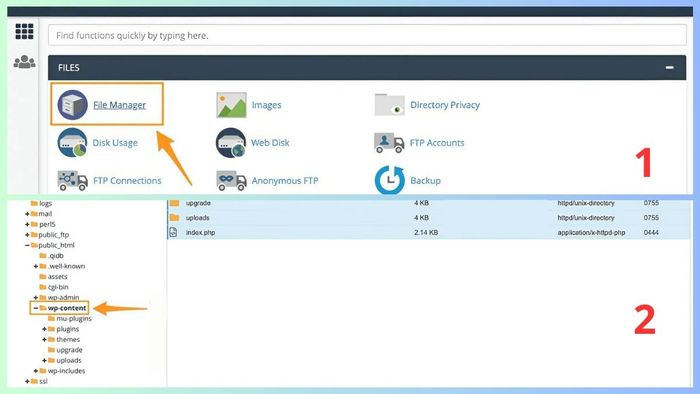The width and height of the screenshot is (700, 394).
Task: Open the Web Disk link
Action: 270,143
